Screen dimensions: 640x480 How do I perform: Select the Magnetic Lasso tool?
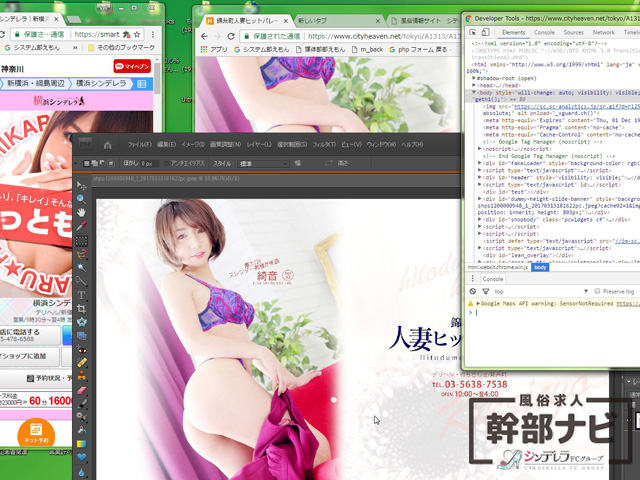(82, 254)
